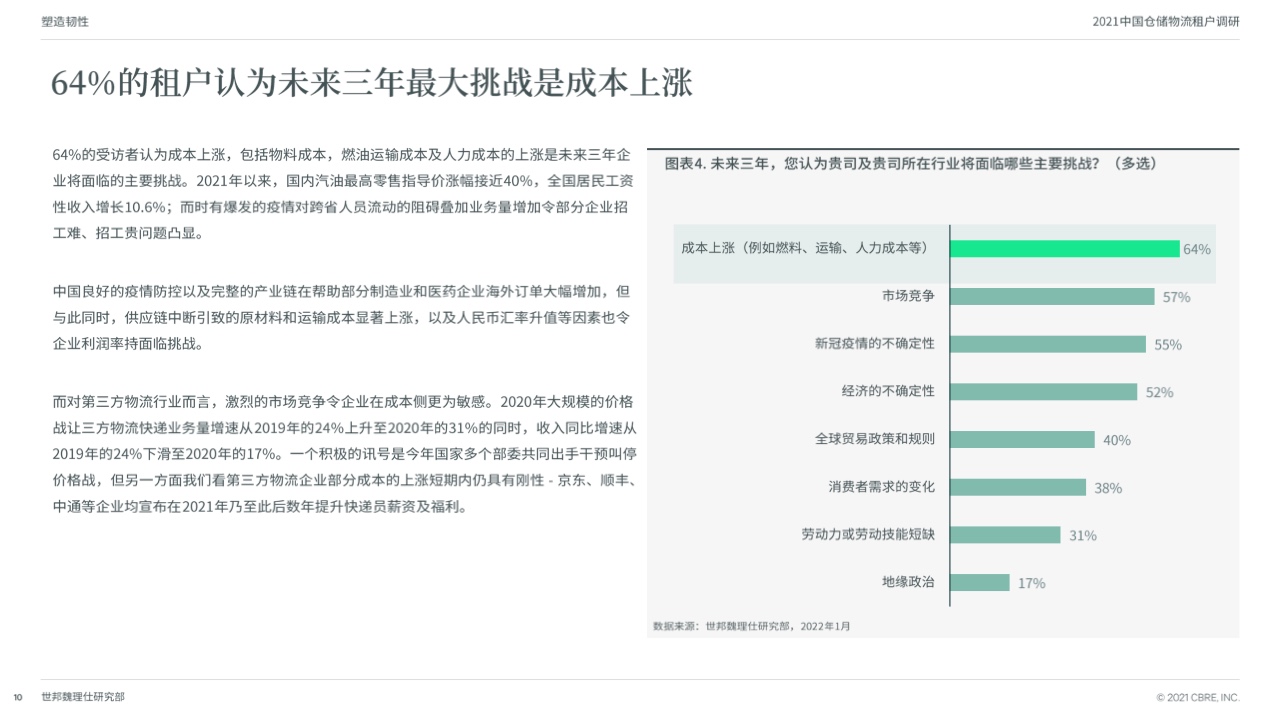The height and width of the screenshot is (720, 1280).
Task: Select the bar for '市场竞争'
Action: click(x=1052, y=297)
